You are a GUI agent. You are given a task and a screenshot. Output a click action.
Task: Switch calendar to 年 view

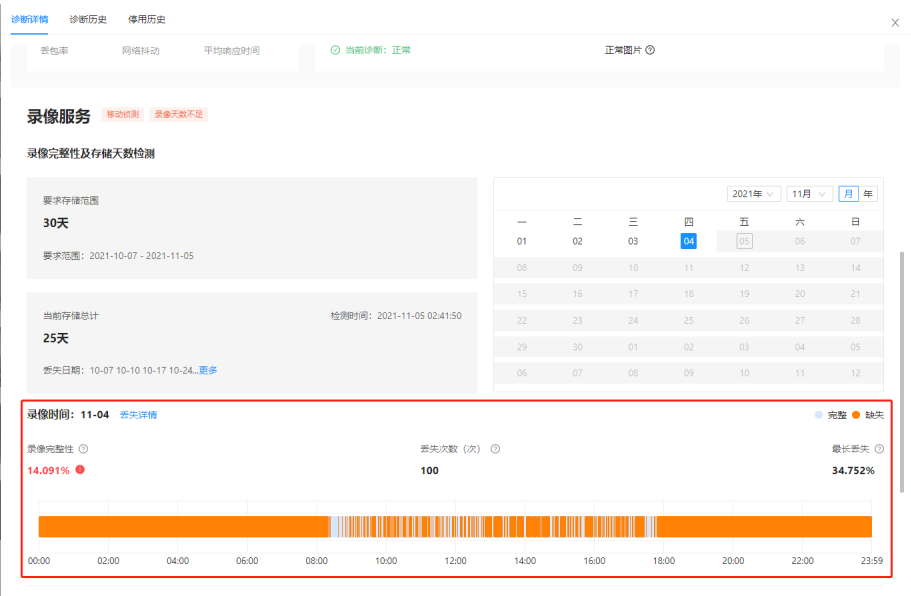[x=867, y=194]
